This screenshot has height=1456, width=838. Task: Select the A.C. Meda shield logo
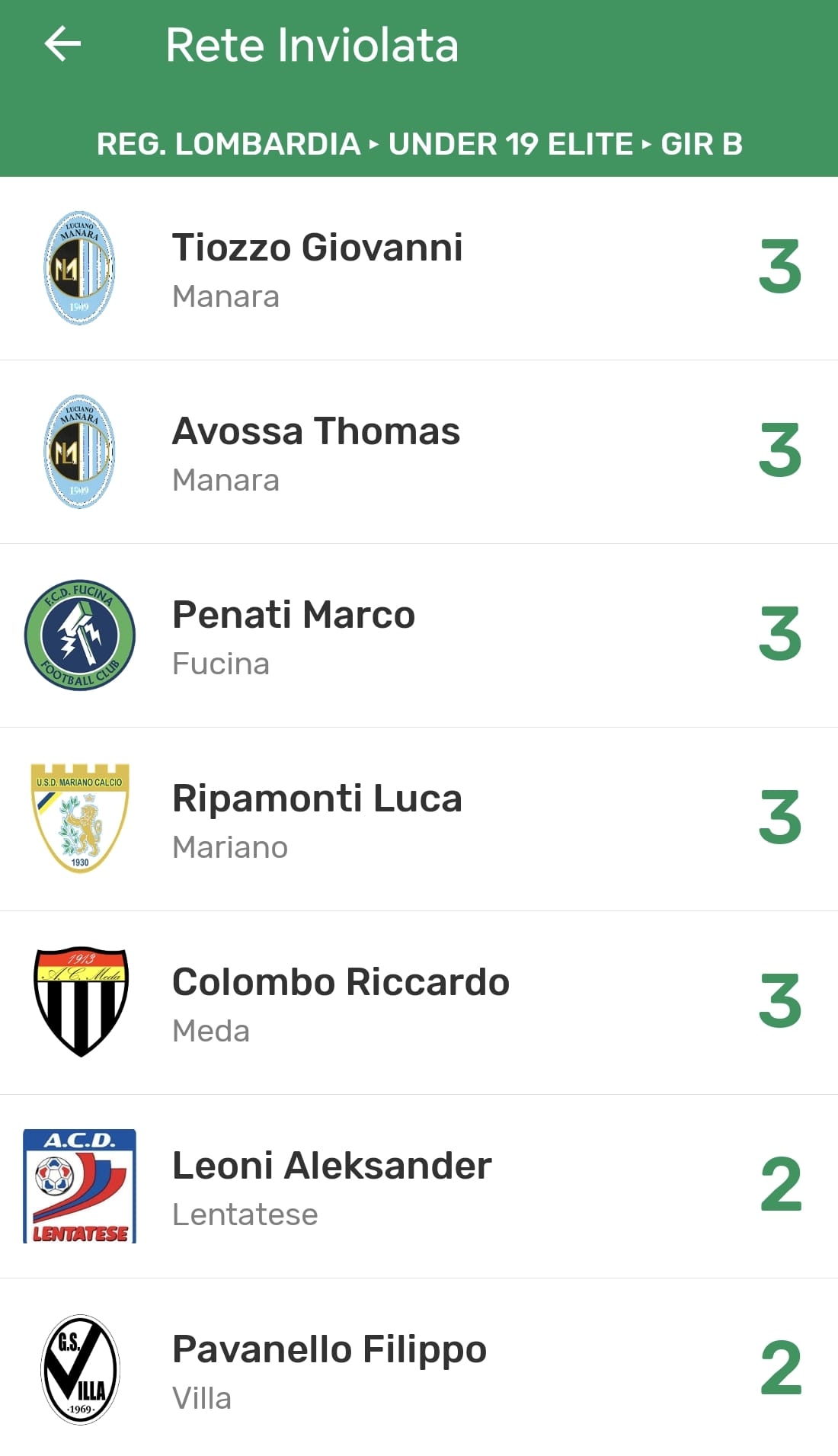click(81, 1002)
